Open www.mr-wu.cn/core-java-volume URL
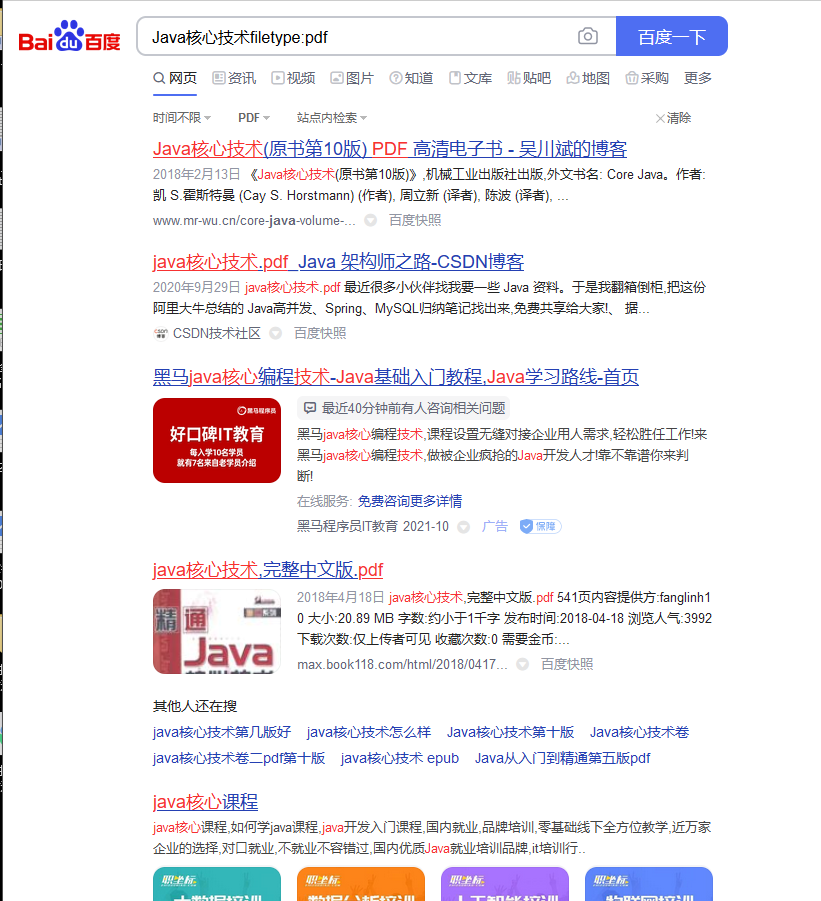This screenshot has height=901, width=821. (x=254, y=221)
